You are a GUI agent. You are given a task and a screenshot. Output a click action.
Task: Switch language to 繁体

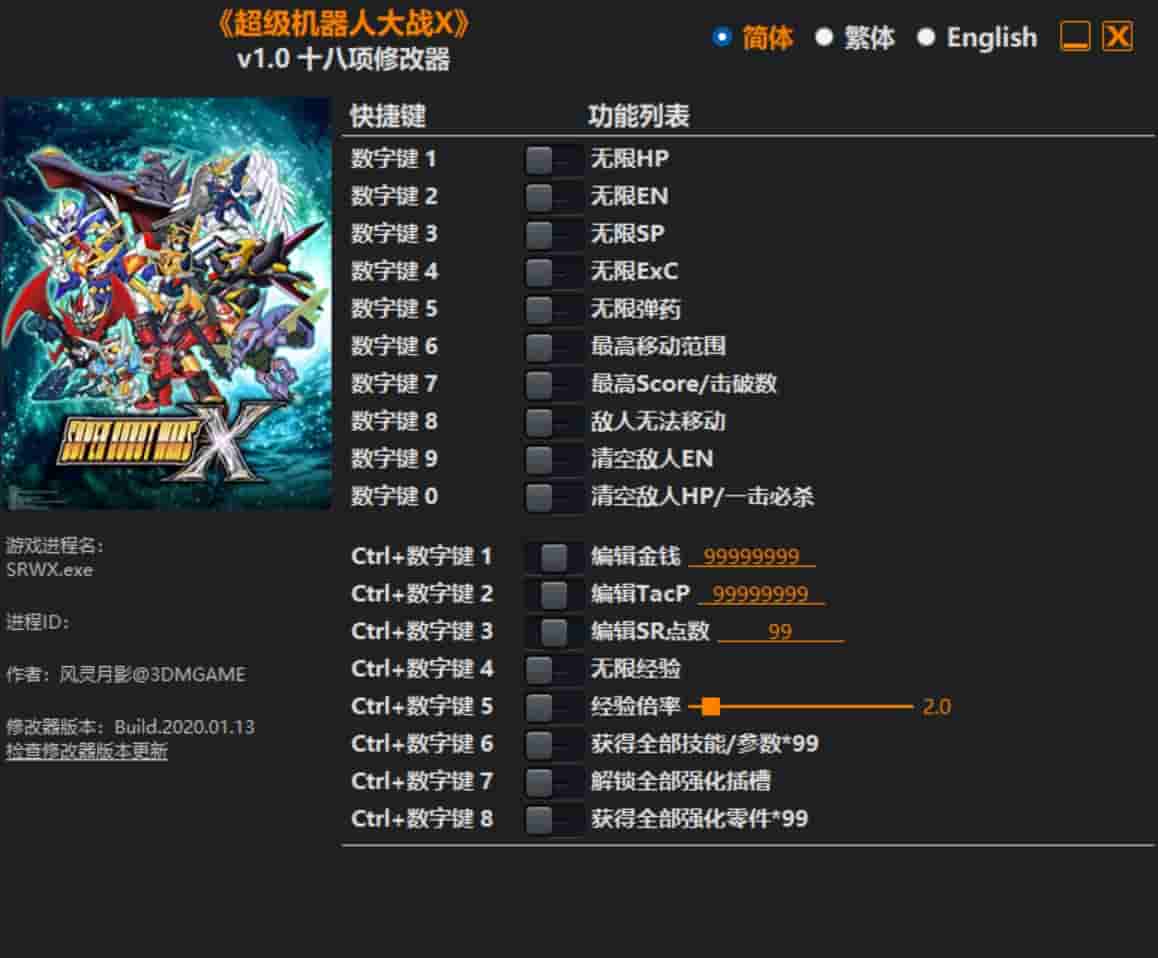824,38
